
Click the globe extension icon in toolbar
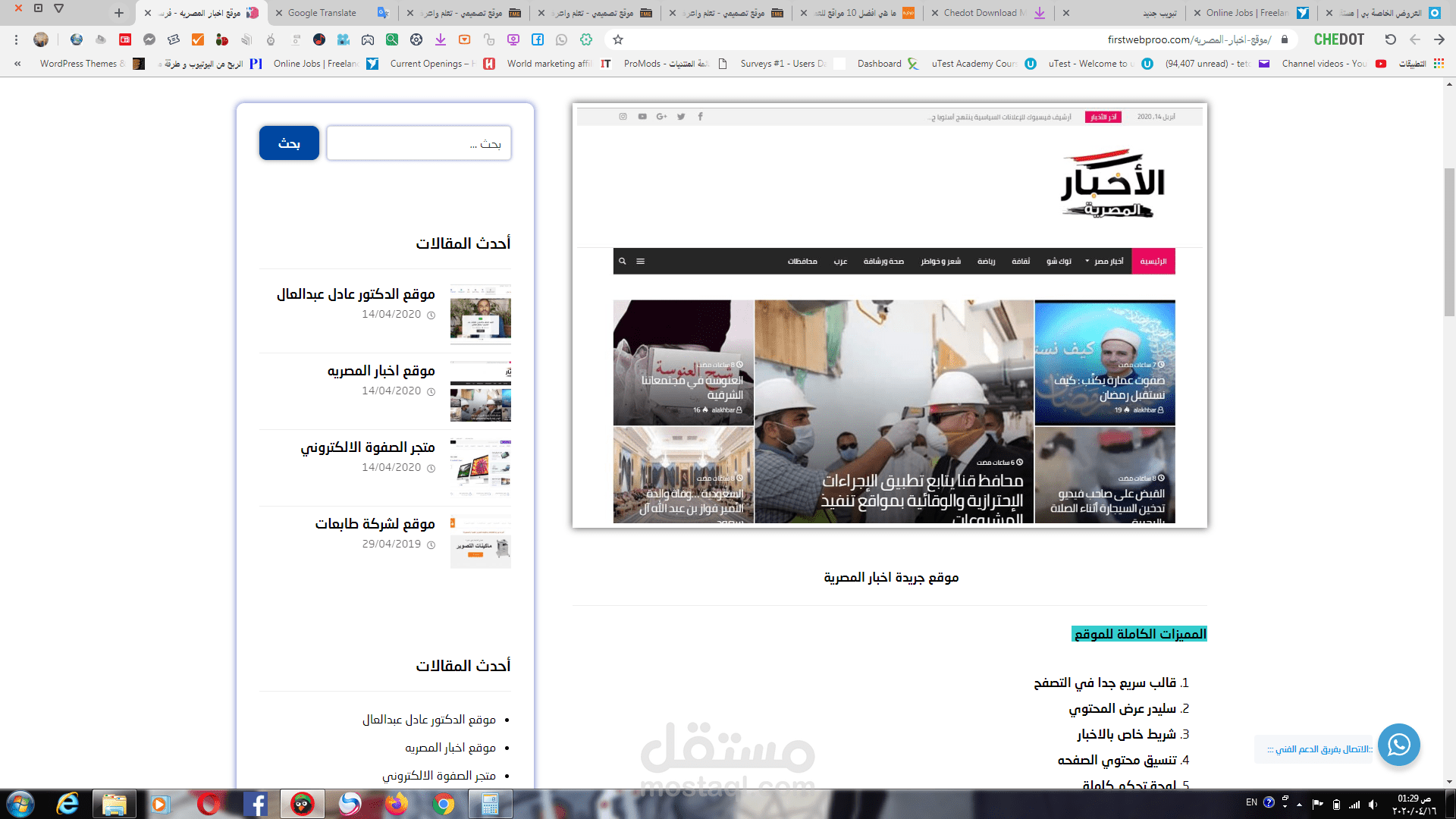[x=77, y=39]
